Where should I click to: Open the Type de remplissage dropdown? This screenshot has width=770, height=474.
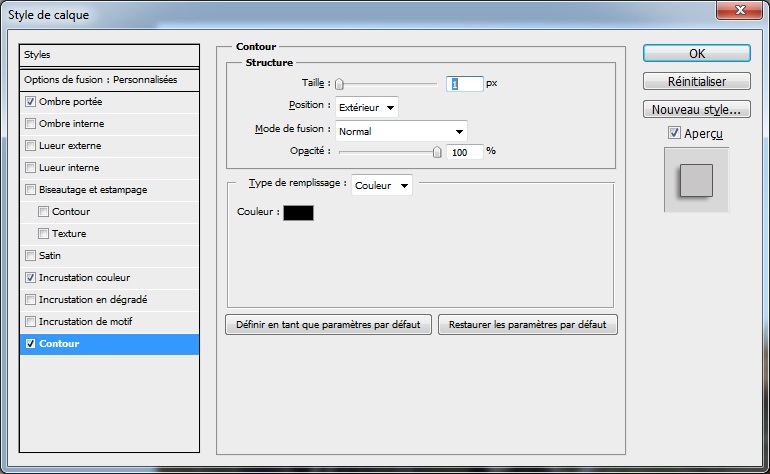[x=382, y=185]
